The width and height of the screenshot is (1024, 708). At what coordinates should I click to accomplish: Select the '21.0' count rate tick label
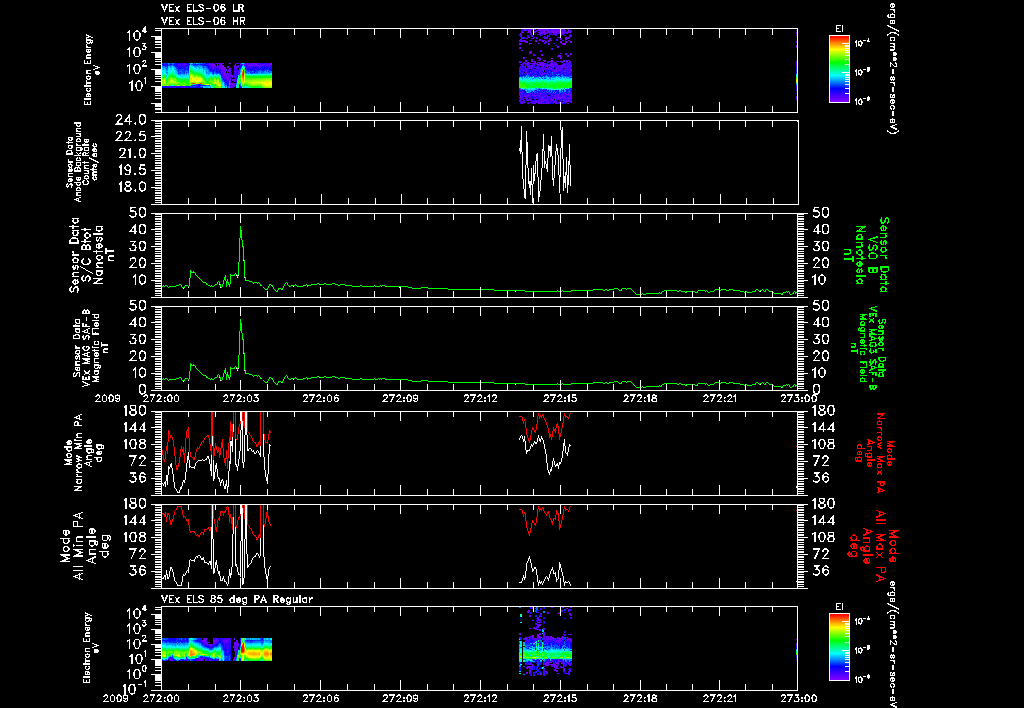[x=135, y=153]
